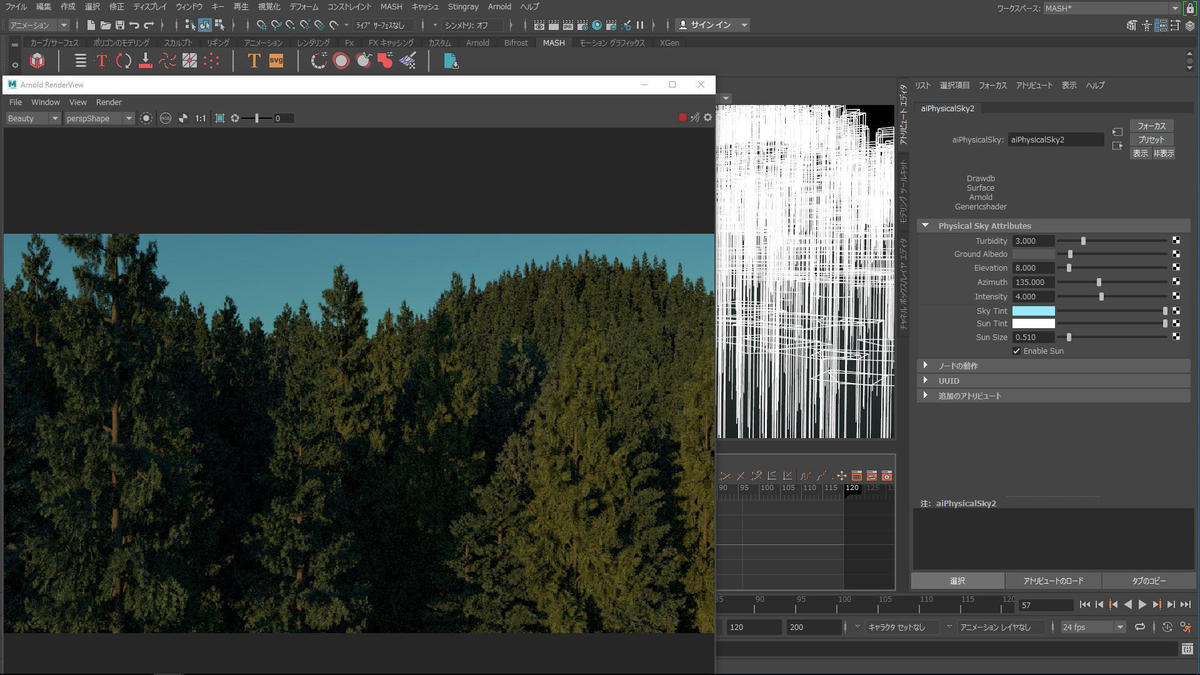Click the 1:1 zoom icon in RenderView
Viewport: 1200px width, 675px height.
tap(200, 118)
